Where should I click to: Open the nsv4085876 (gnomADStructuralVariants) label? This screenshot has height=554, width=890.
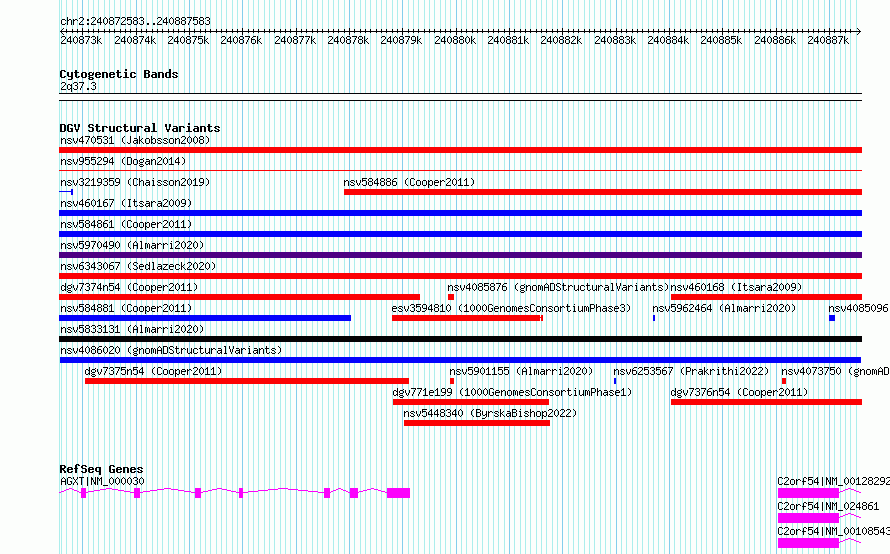point(559,287)
